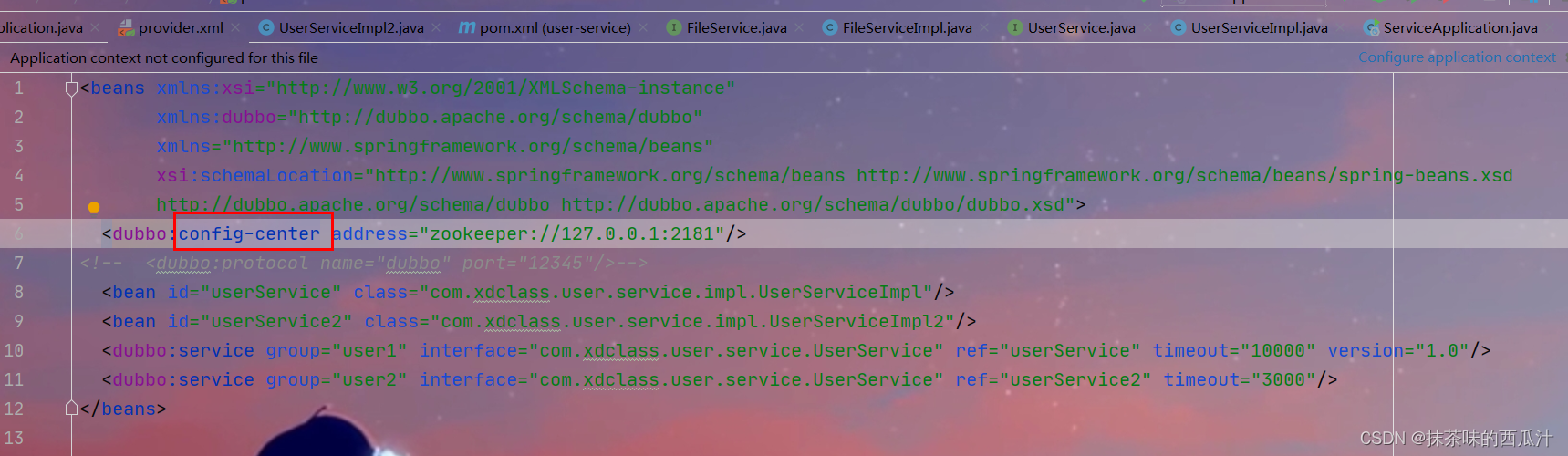Click the class icon on FileServiceImpl.java tab
The width and height of the screenshot is (1568, 456).
829,28
